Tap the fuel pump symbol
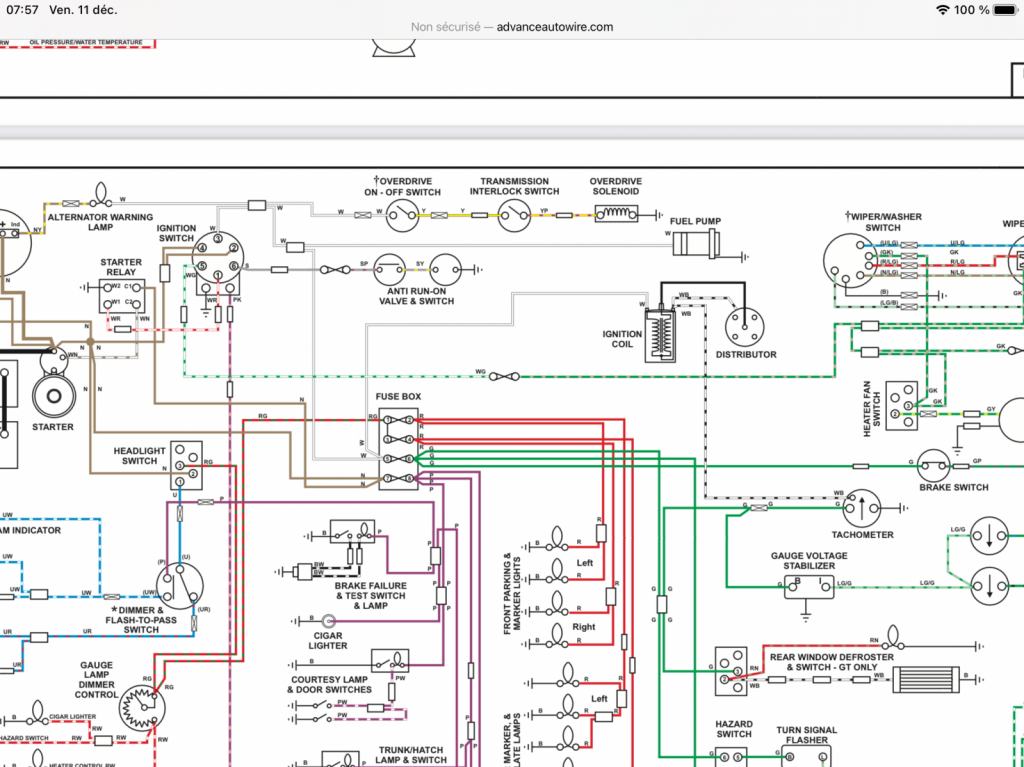This screenshot has height=767, width=1024. (x=696, y=243)
